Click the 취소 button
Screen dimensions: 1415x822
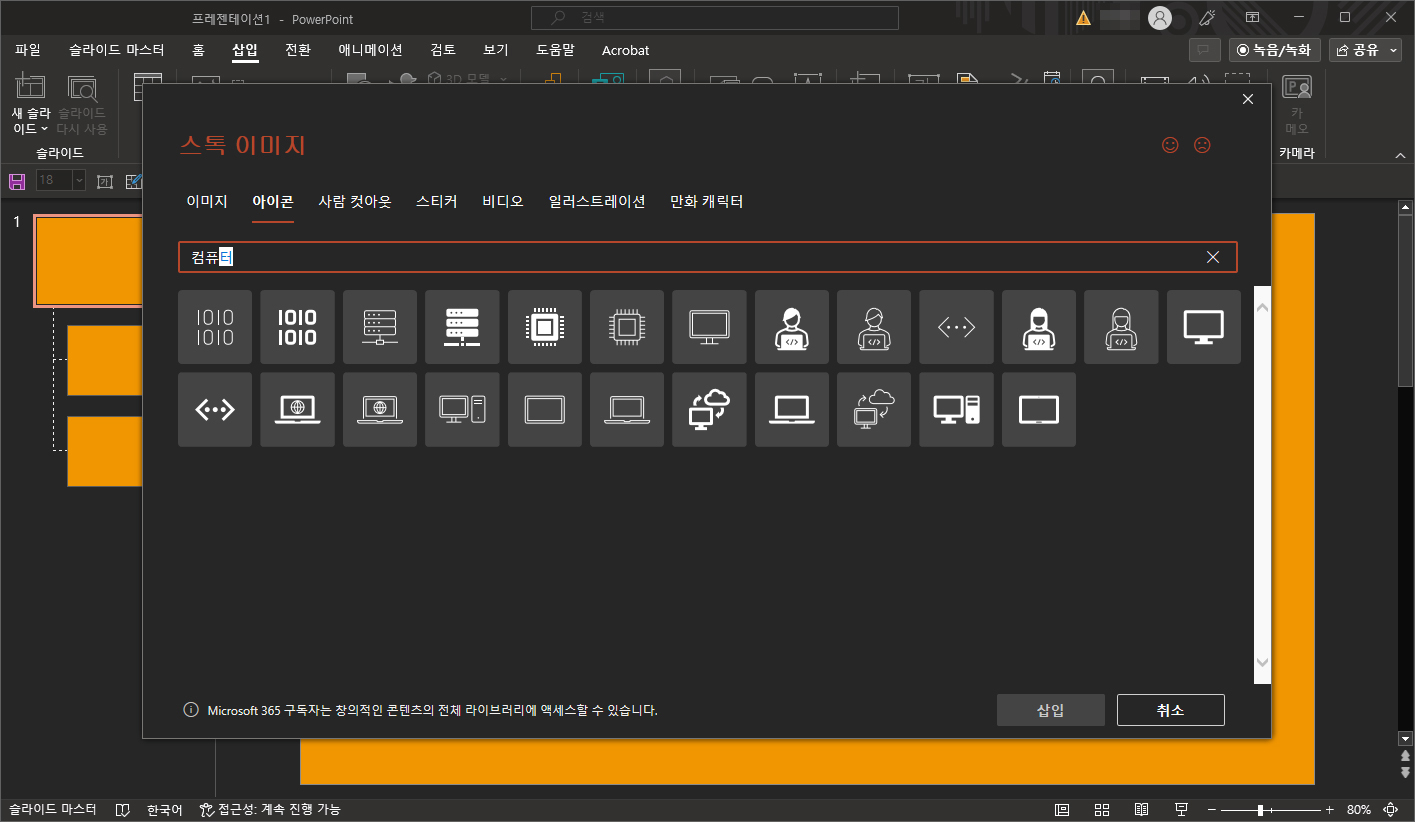(1171, 710)
